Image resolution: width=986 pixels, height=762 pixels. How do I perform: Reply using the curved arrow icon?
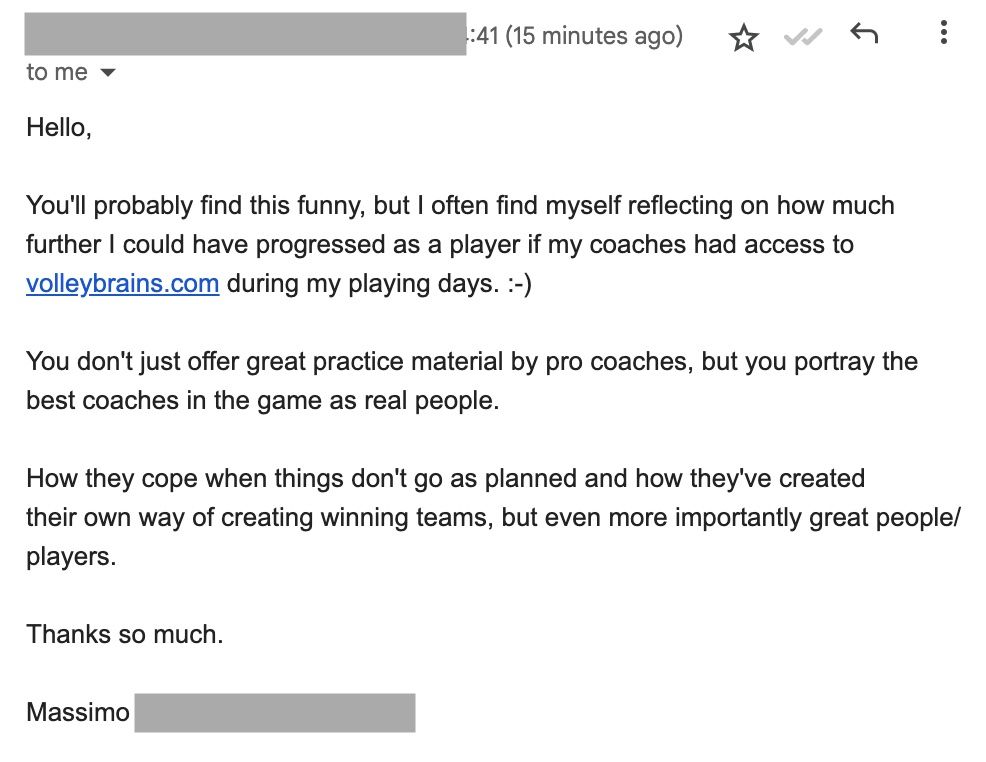click(863, 33)
